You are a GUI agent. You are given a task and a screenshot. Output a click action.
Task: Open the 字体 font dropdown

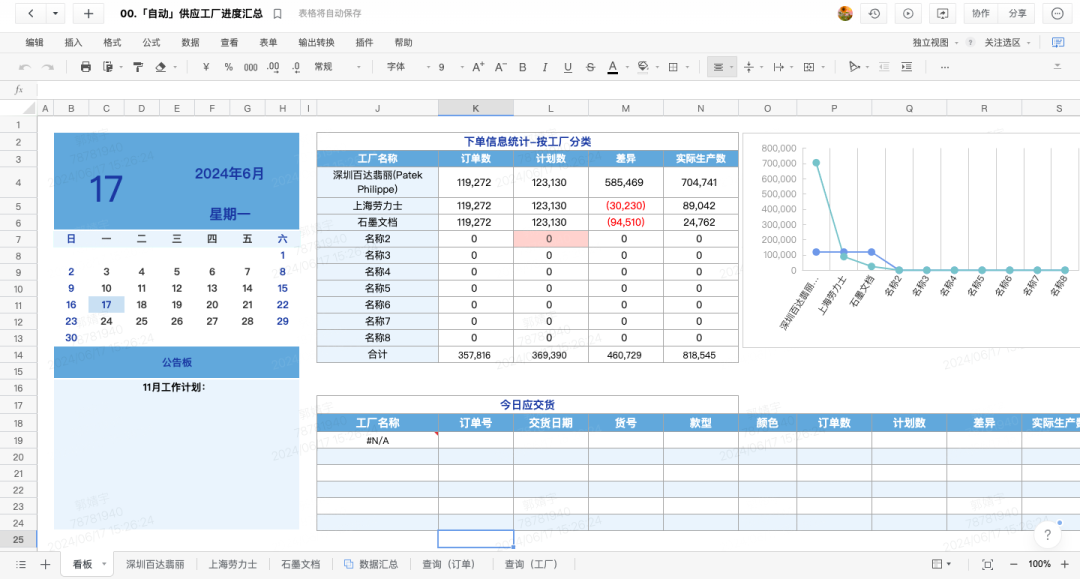pos(408,67)
